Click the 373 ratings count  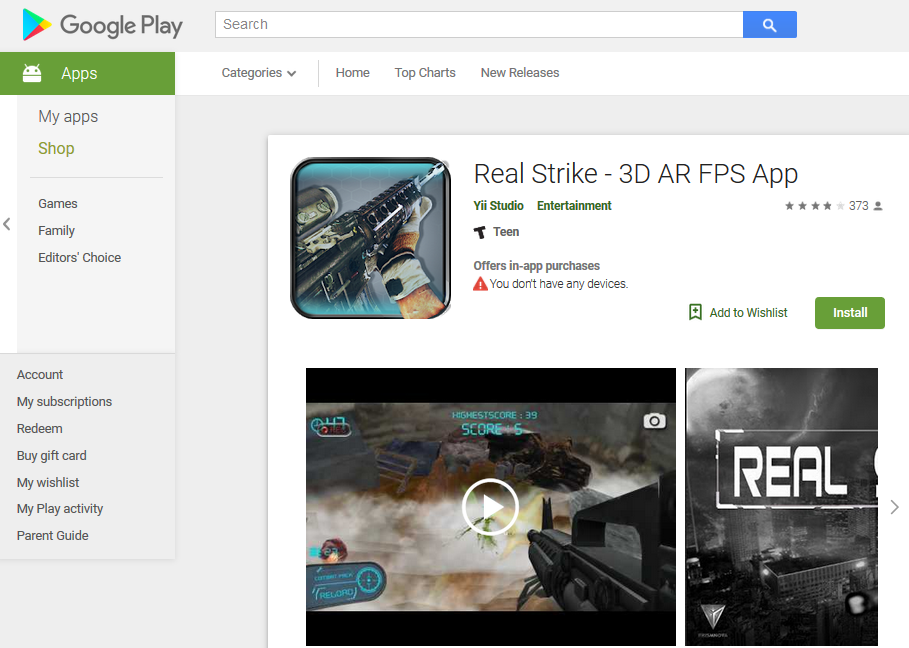click(859, 206)
